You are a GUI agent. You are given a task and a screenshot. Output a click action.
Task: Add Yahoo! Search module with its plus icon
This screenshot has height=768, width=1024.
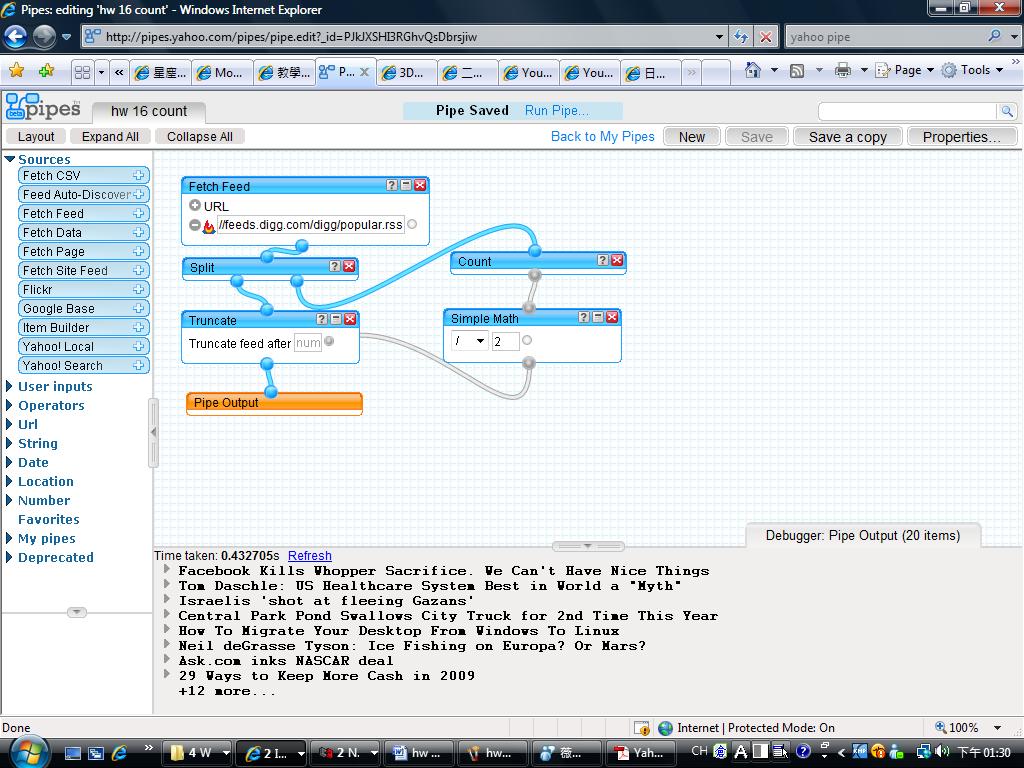click(x=138, y=365)
